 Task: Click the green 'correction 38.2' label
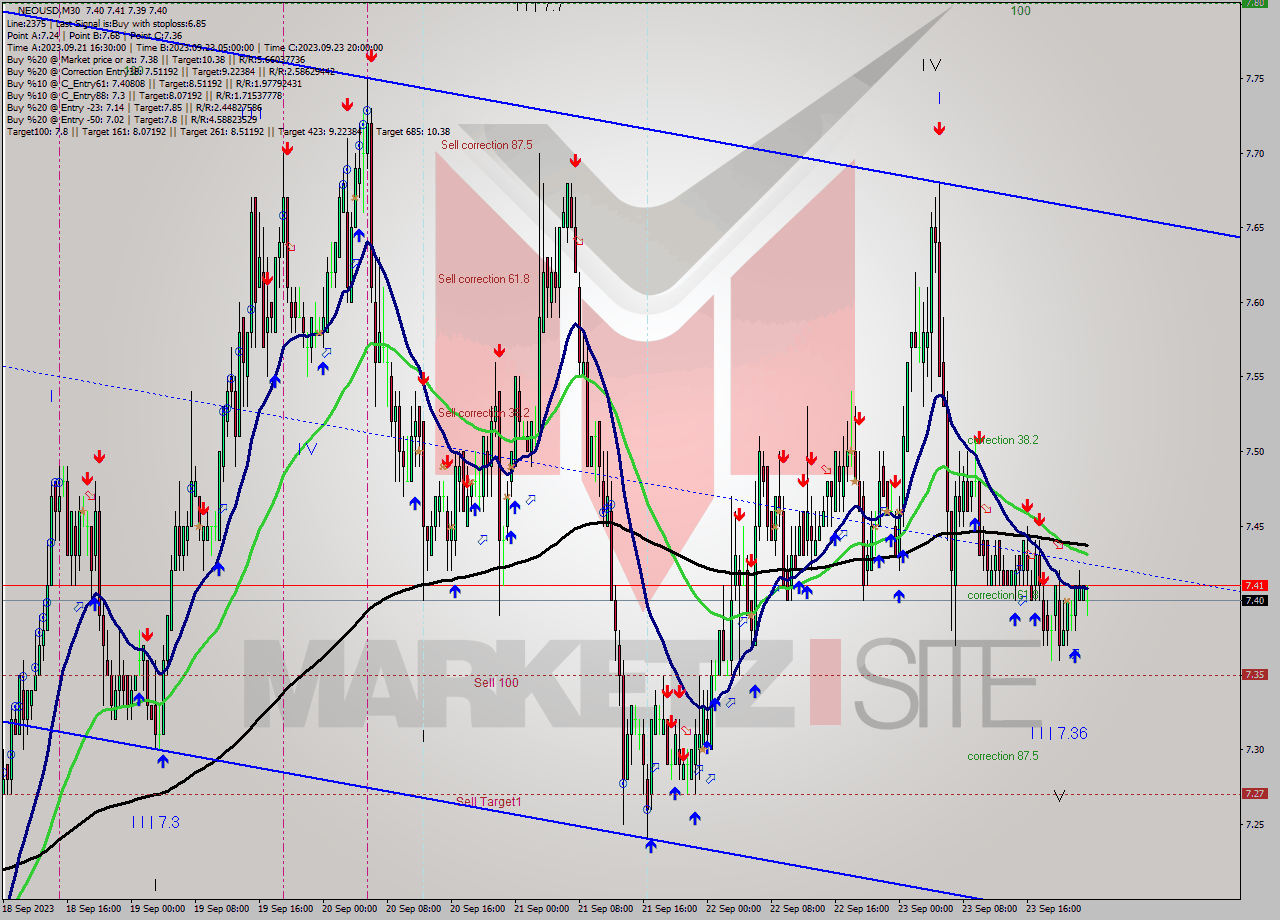coord(1003,440)
